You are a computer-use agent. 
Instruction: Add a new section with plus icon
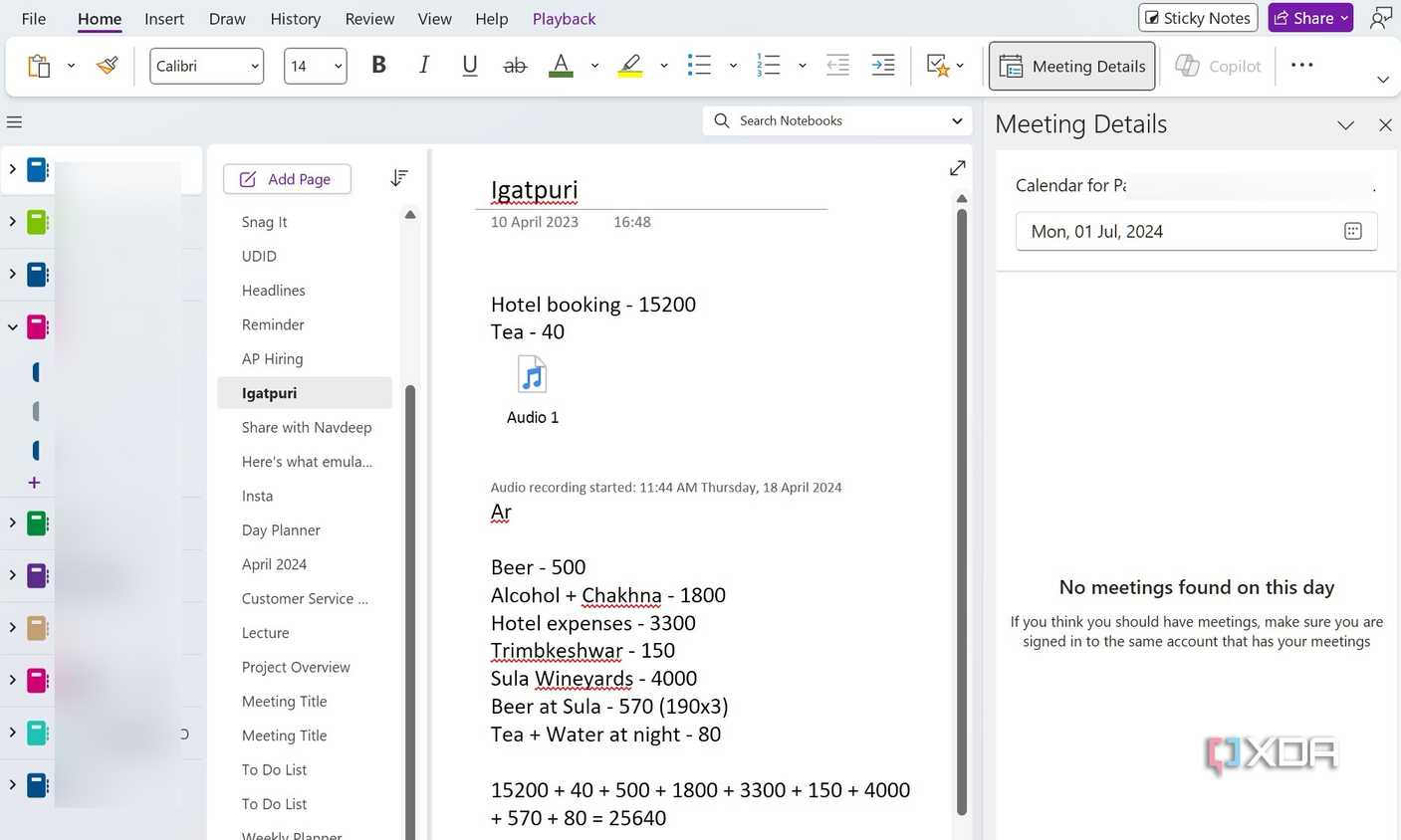34,483
